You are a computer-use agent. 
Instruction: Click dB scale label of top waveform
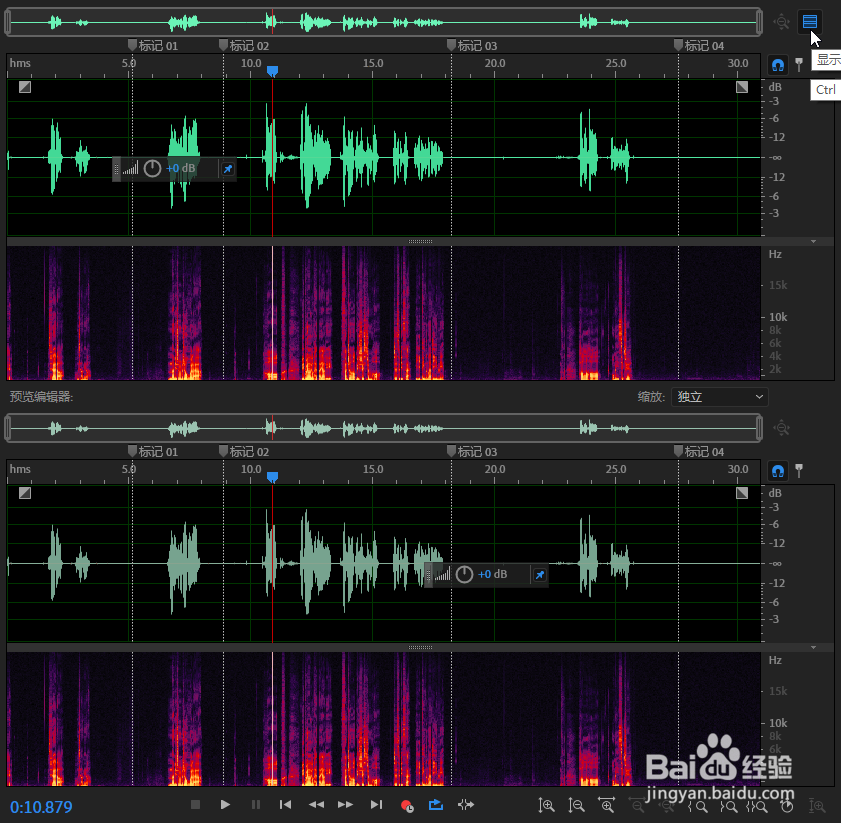(x=774, y=87)
